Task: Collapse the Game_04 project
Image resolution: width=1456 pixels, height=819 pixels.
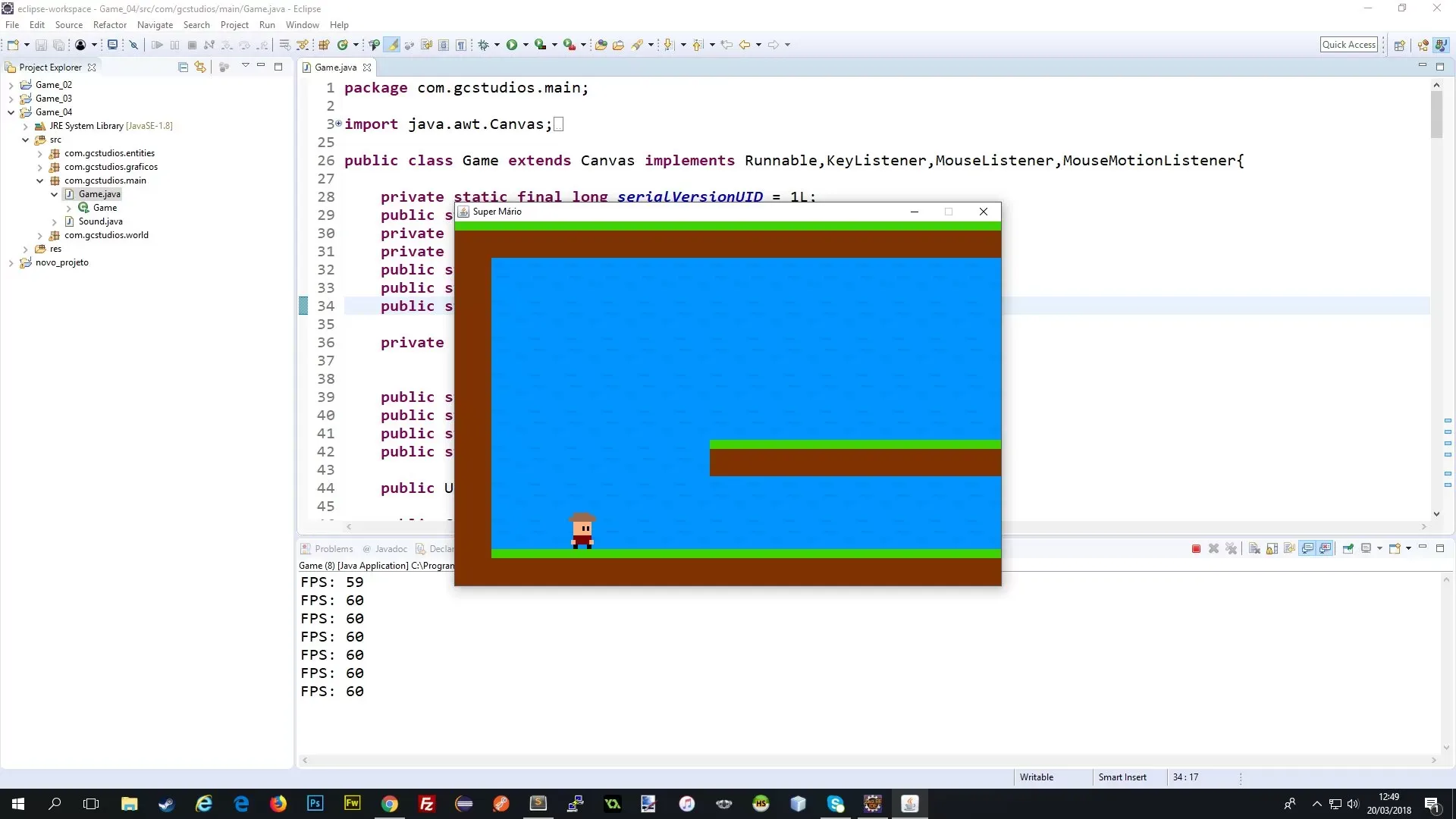Action: point(11,112)
